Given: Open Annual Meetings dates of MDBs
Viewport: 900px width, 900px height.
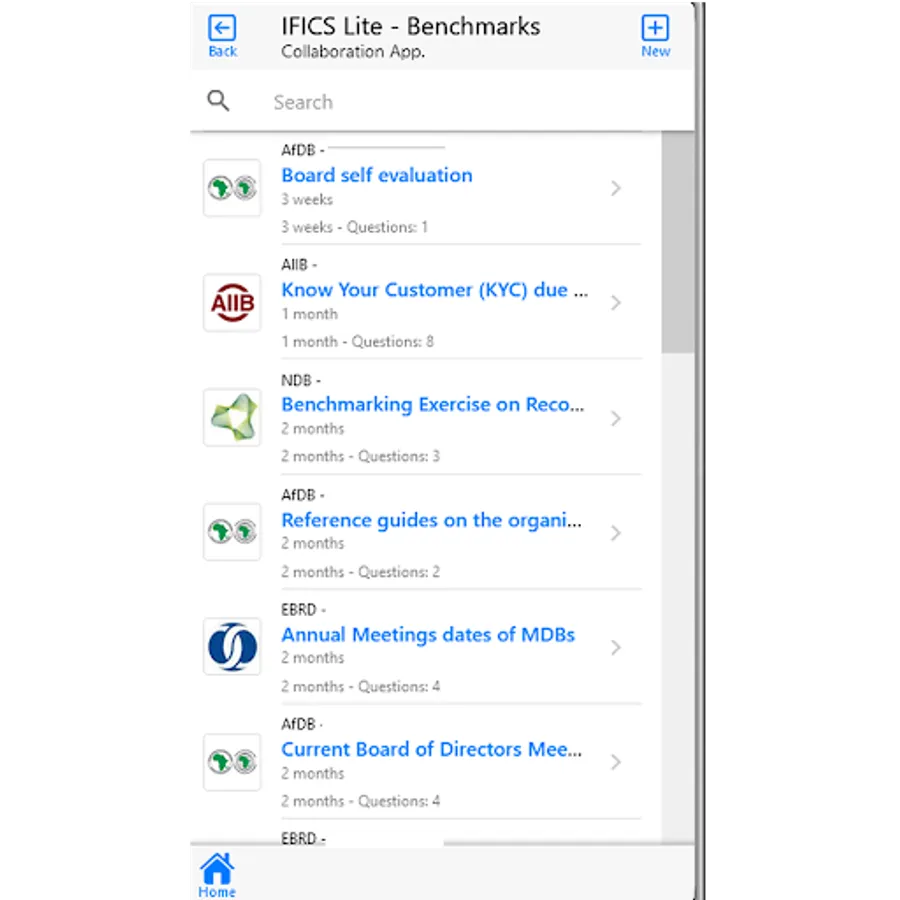Looking at the screenshot, I should 428,634.
